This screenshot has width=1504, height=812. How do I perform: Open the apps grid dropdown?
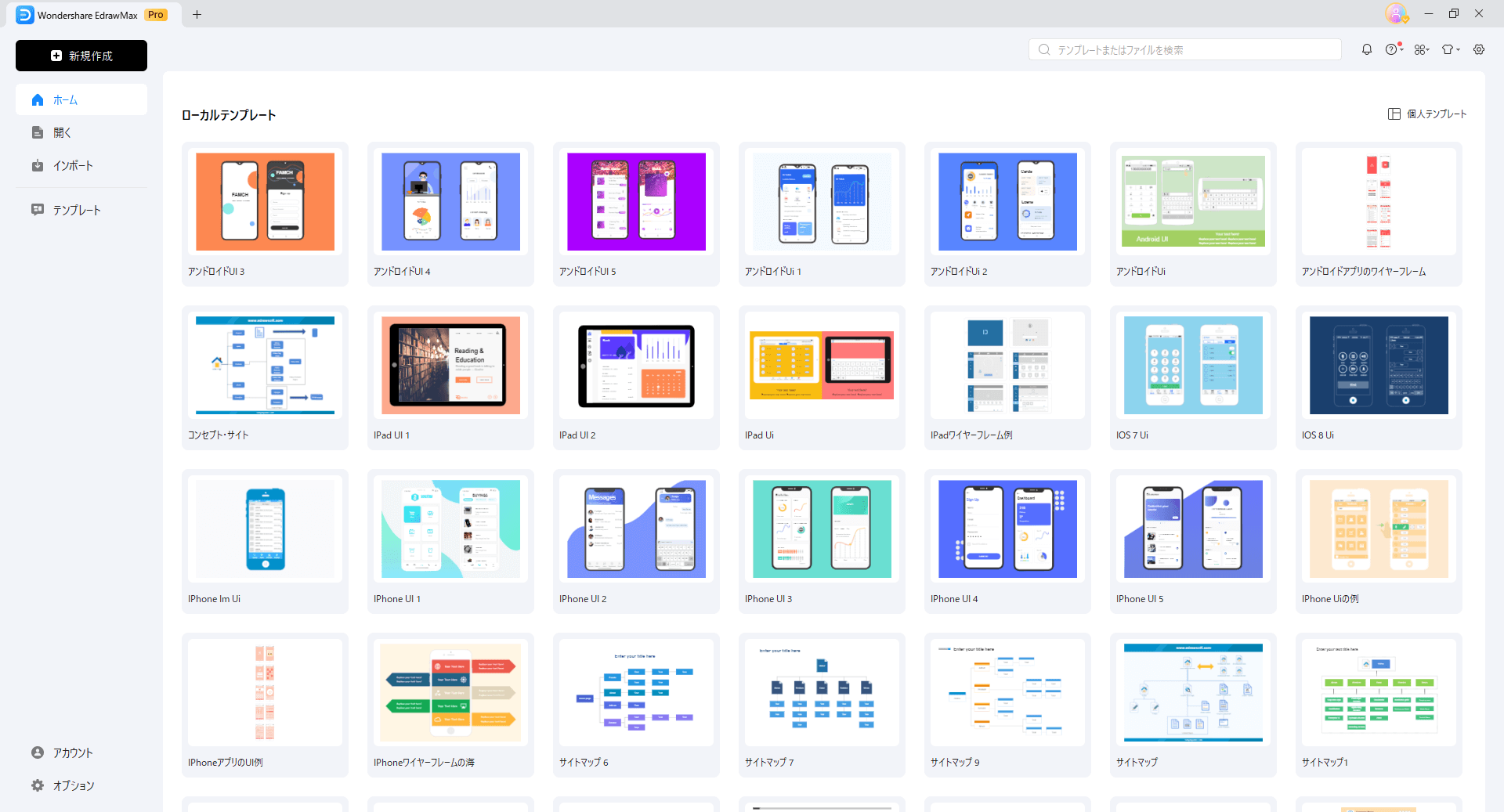(1422, 49)
